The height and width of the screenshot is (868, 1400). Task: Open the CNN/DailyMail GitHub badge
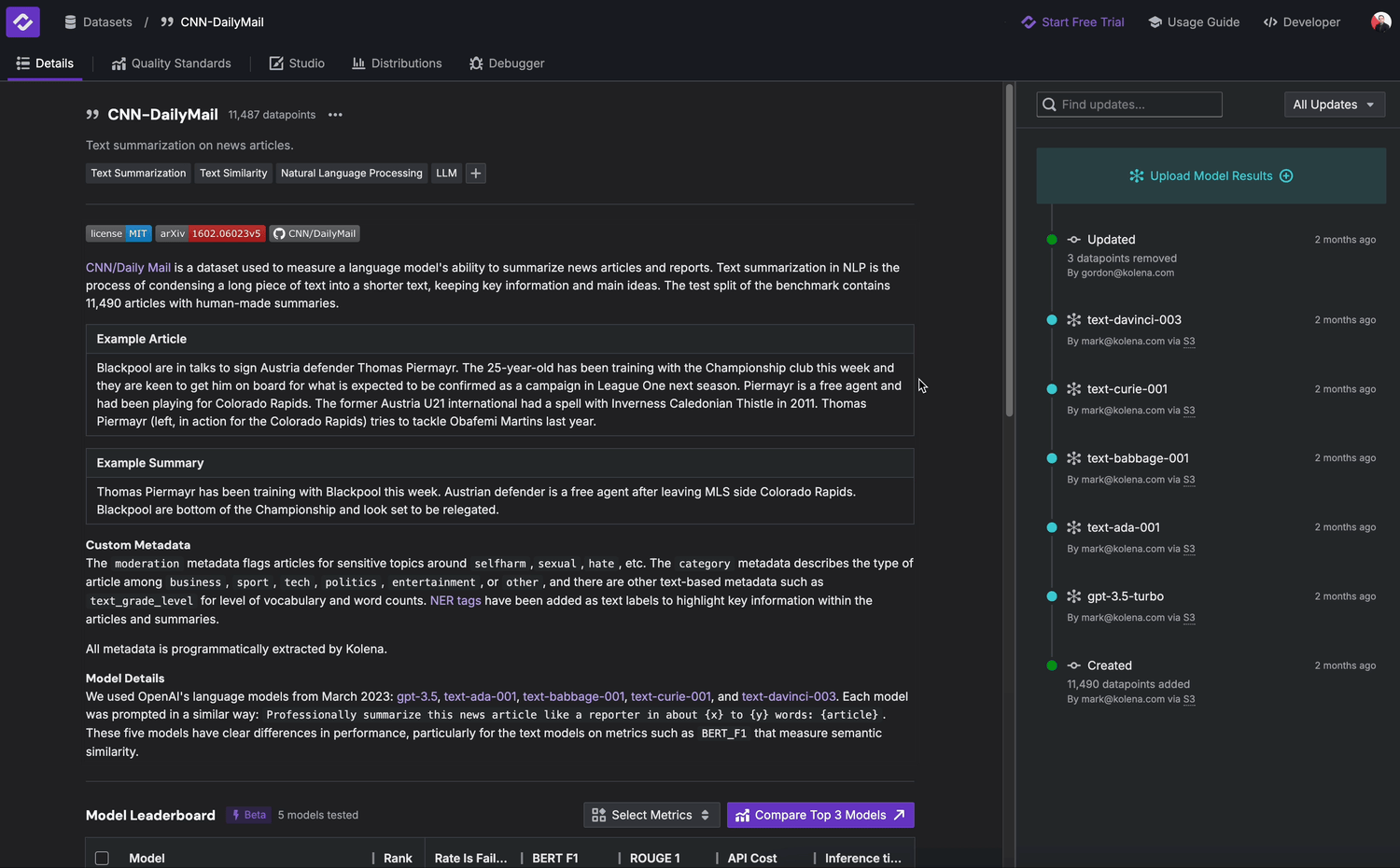click(x=315, y=233)
